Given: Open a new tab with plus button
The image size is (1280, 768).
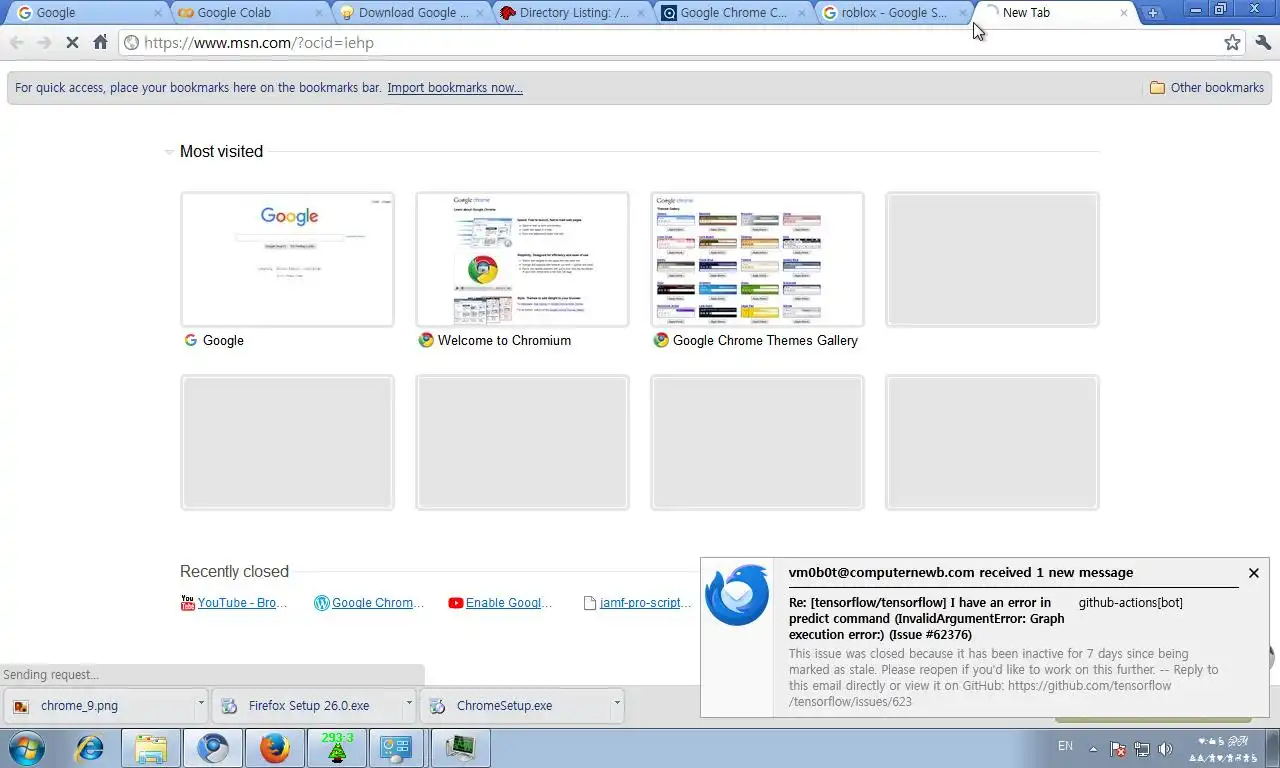Looking at the screenshot, I should pos(1153,13).
